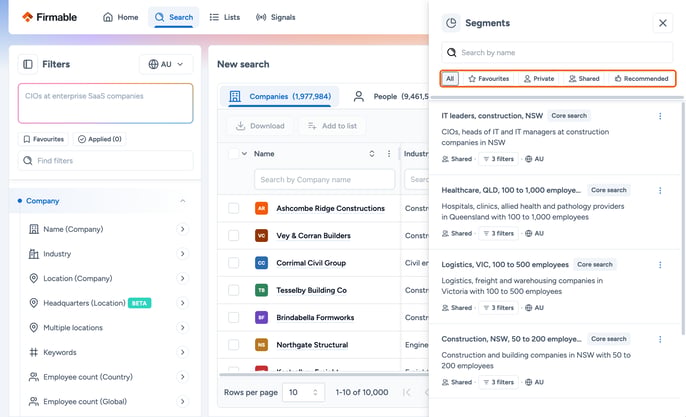Screen dimensions: 686x417
Task: Click the Find filters search field
Action: tap(105, 161)
